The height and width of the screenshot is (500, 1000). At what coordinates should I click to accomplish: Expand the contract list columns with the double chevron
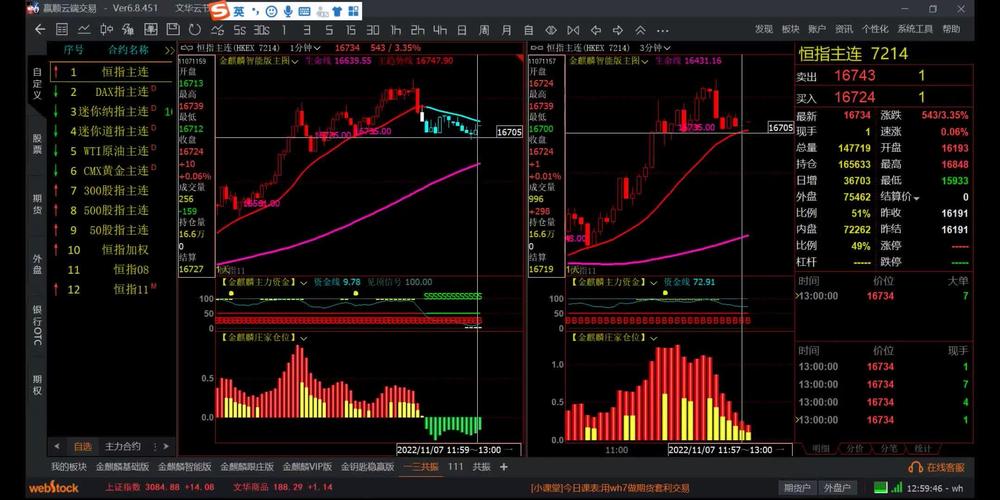[169, 49]
